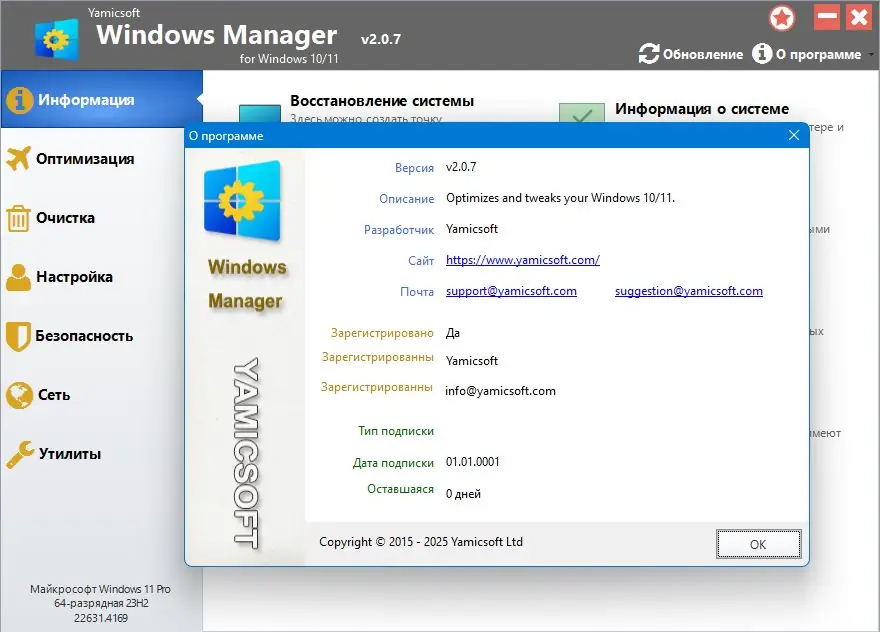Open https://www.yamicsoft.com/ link
880x632 pixels.
522,260
